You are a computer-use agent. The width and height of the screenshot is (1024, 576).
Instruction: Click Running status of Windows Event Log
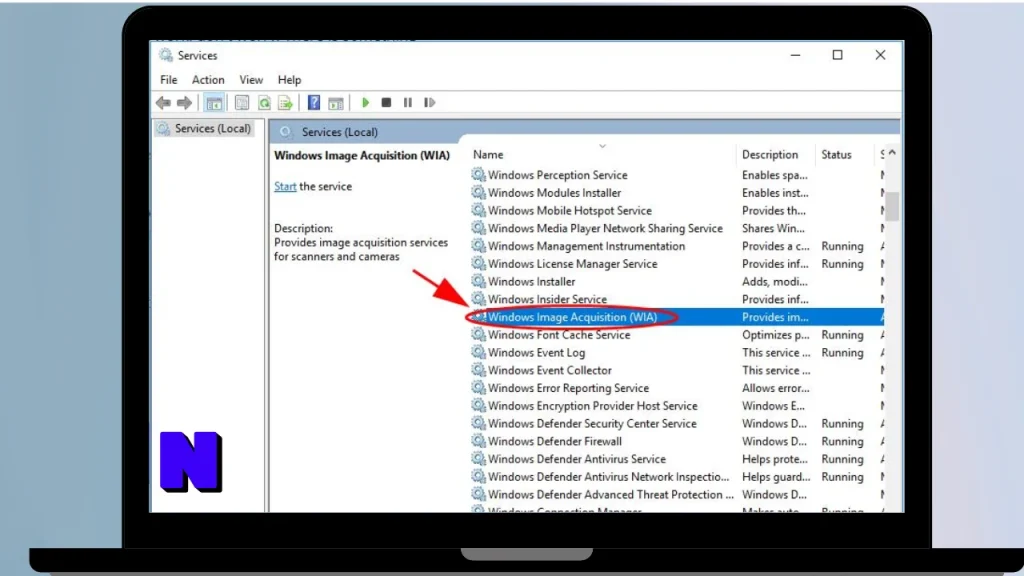(x=842, y=353)
